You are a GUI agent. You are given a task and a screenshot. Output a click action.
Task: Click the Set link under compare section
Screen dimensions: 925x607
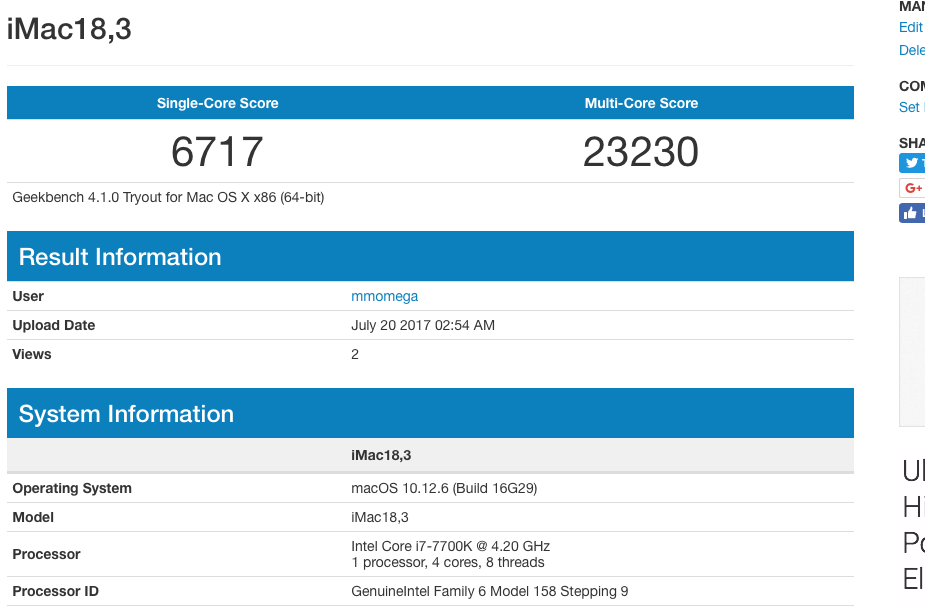click(x=909, y=107)
